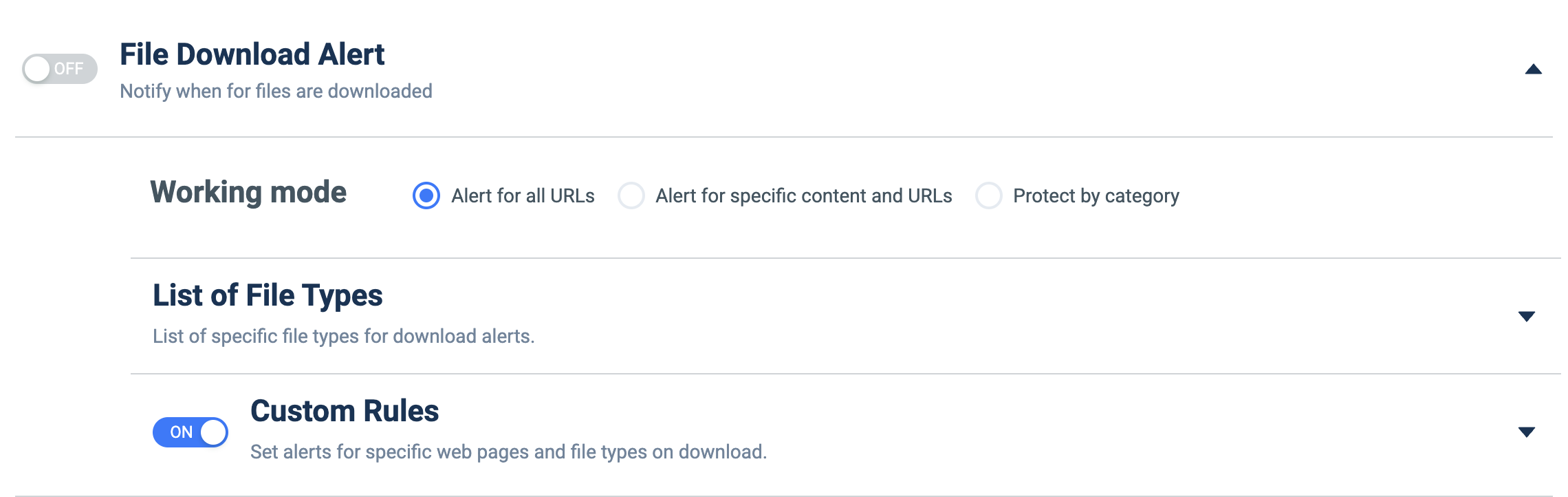Click the 'Protect by category' label text
1568x497 pixels.
(1096, 196)
